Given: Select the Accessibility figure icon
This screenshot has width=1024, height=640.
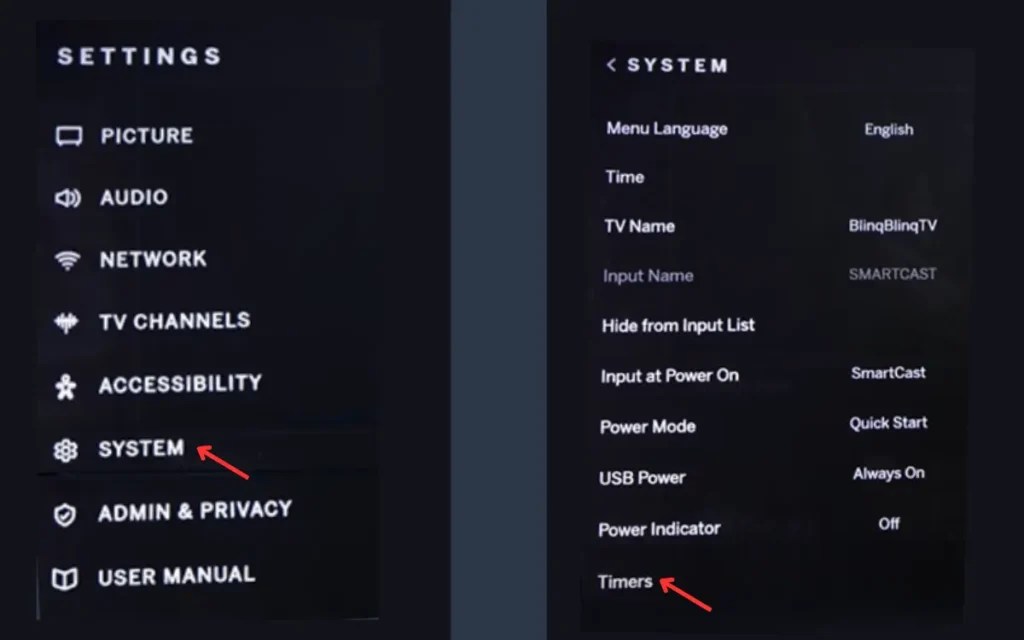Looking at the screenshot, I should tap(67, 383).
